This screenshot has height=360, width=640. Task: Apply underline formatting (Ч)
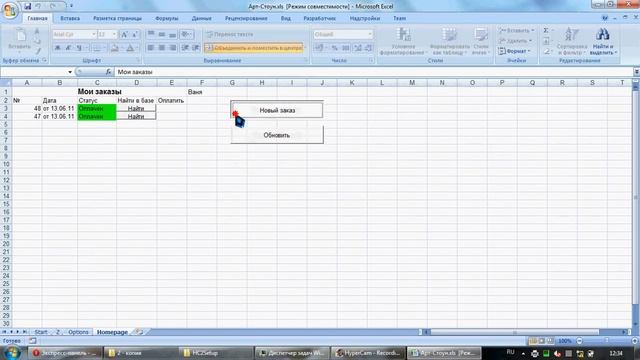79,48
